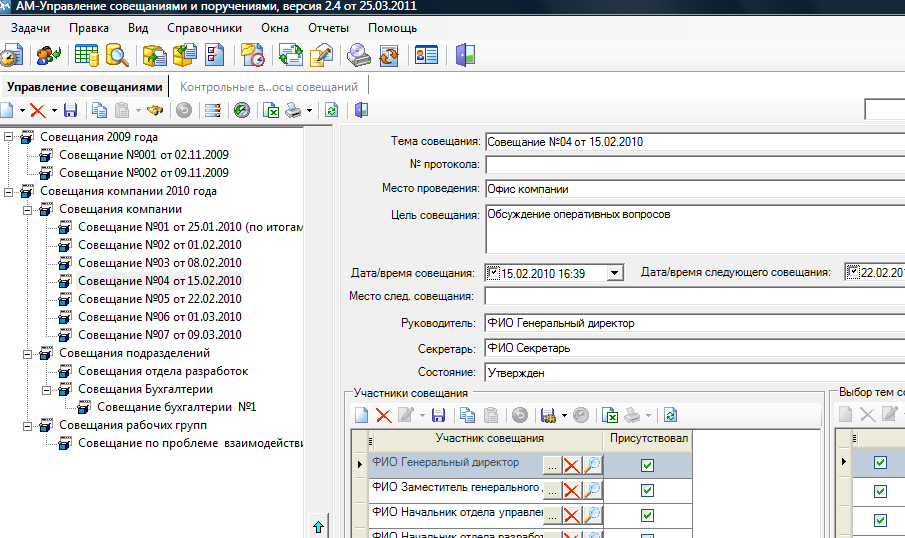Click the binoculars search icon in the main toolbar
905x538 pixels.
155,110
